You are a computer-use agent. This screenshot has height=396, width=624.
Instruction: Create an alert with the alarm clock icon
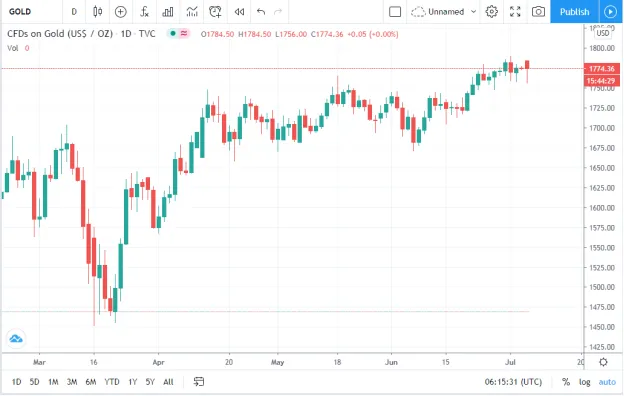[215, 12]
